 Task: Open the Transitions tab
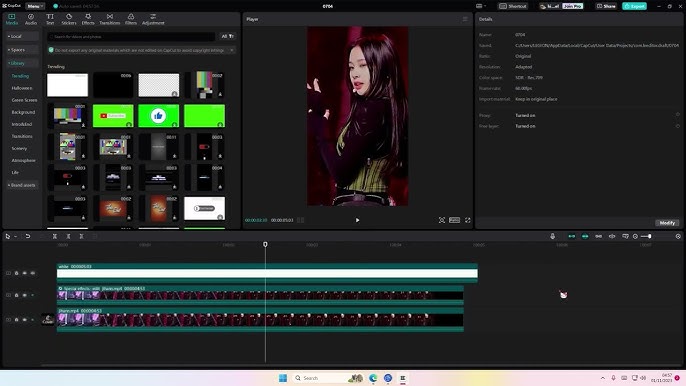[x=109, y=19]
